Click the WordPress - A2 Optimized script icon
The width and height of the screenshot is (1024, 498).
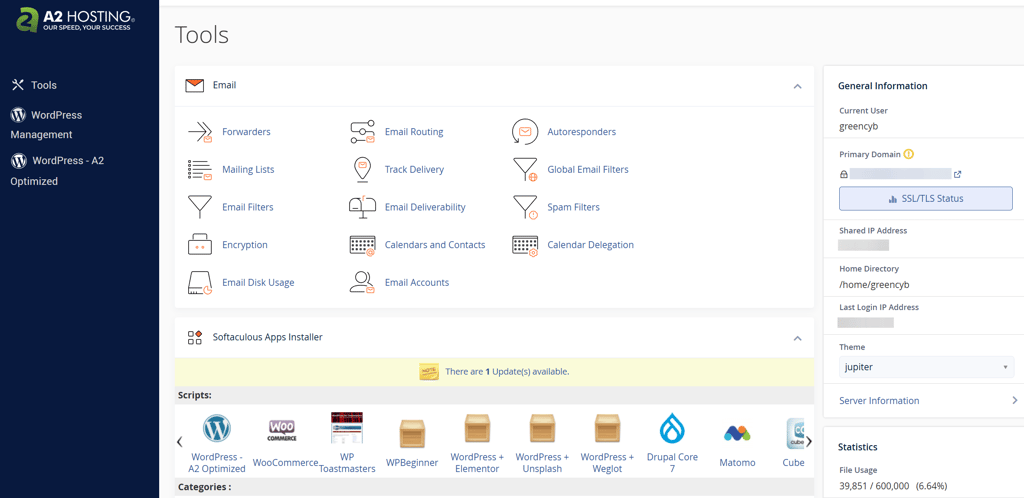pos(217,429)
